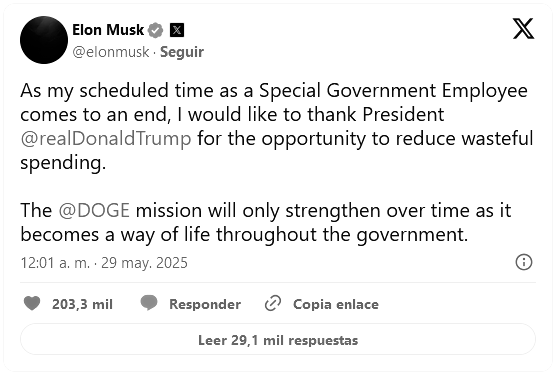The width and height of the screenshot is (556, 375).
Task: Click the 203,3 mil likes count
Action: (82, 304)
